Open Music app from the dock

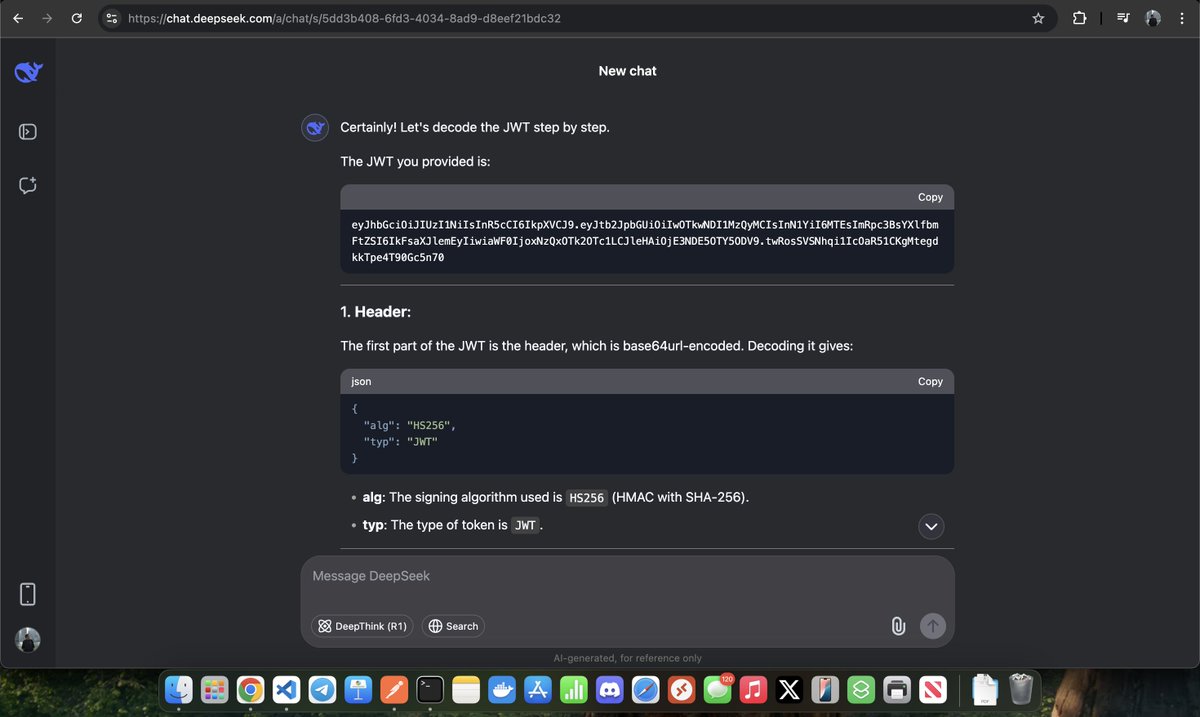click(x=754, y=689)
